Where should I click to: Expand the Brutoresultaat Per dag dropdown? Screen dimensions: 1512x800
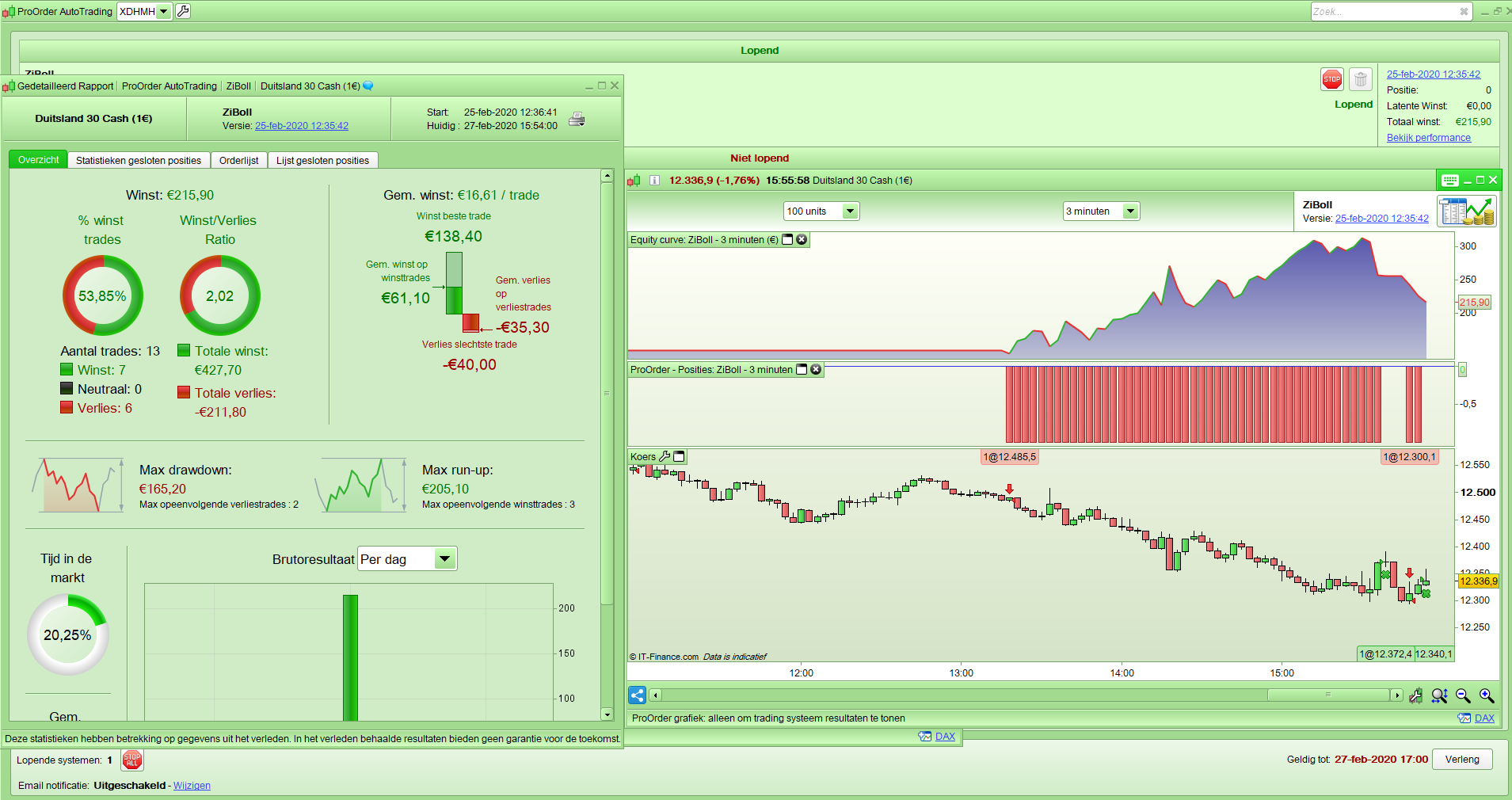445,559
